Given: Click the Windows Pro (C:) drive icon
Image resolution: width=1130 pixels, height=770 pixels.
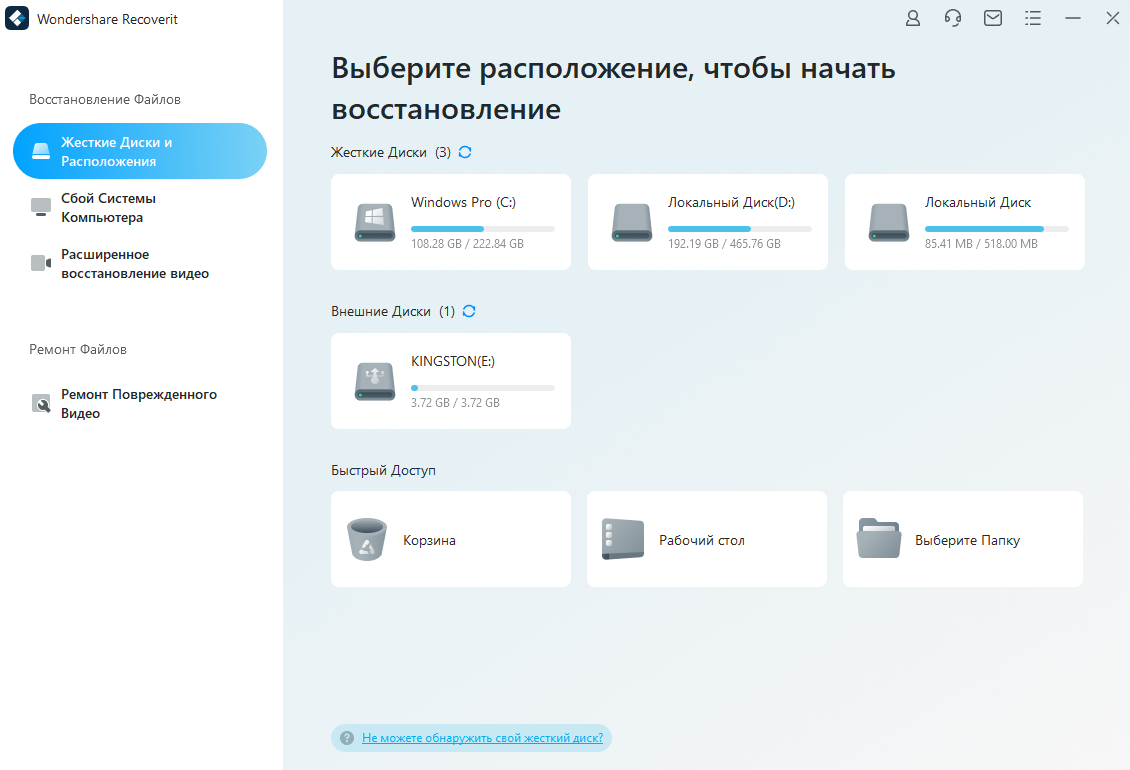Looking at the screenshot, I should (375, 222).
